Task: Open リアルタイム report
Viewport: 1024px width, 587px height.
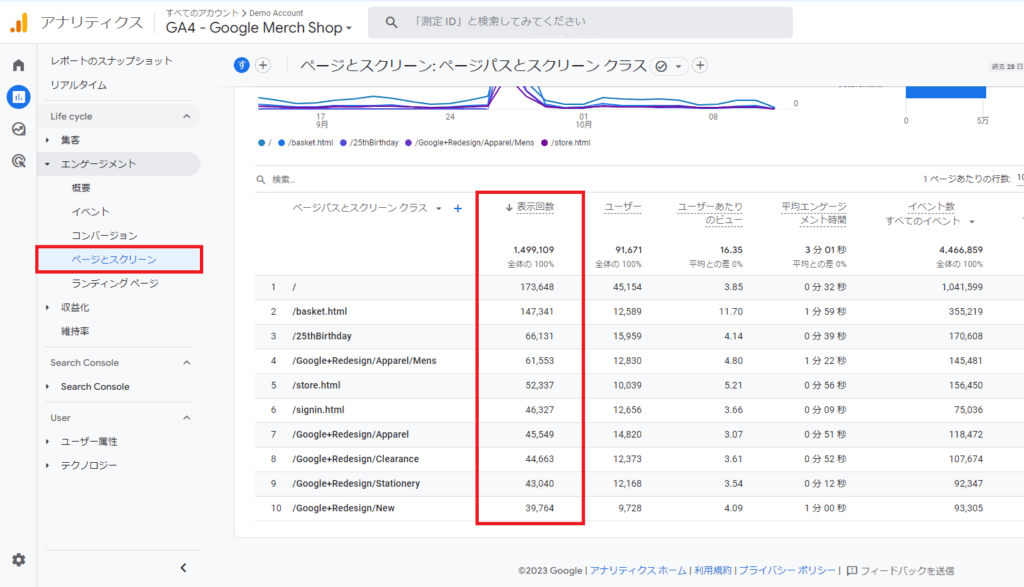Action: [78, 85]
